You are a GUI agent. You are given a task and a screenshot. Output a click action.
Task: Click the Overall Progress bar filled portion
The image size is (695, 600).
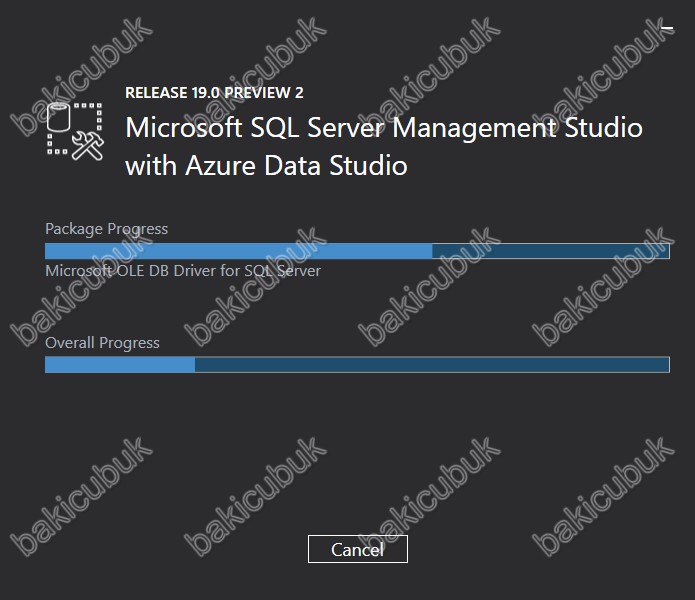(120, 365)
